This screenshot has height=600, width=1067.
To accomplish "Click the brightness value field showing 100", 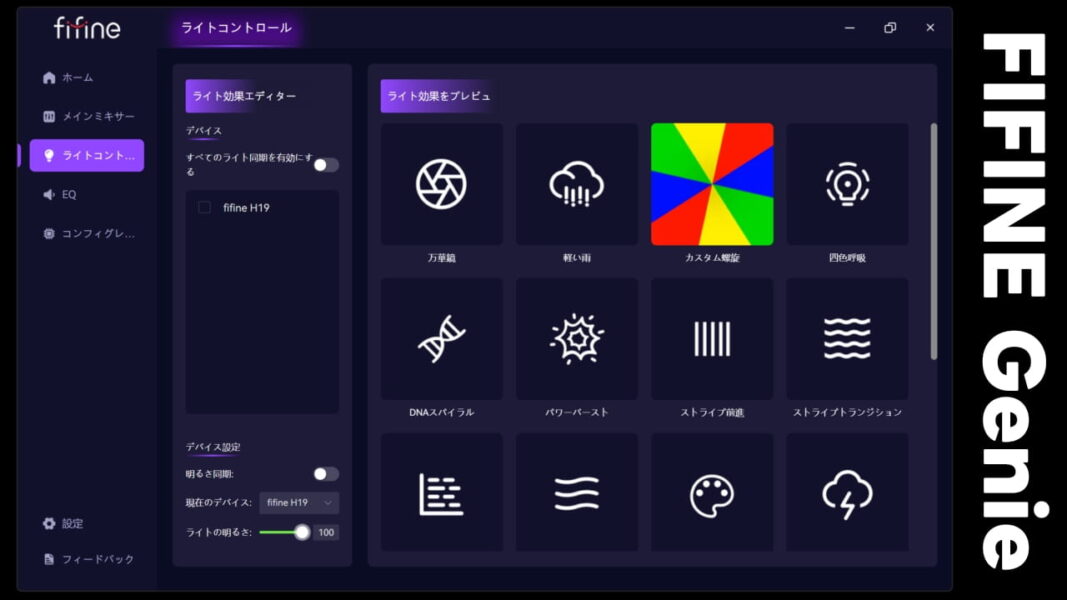I will [x=327, y=532].
